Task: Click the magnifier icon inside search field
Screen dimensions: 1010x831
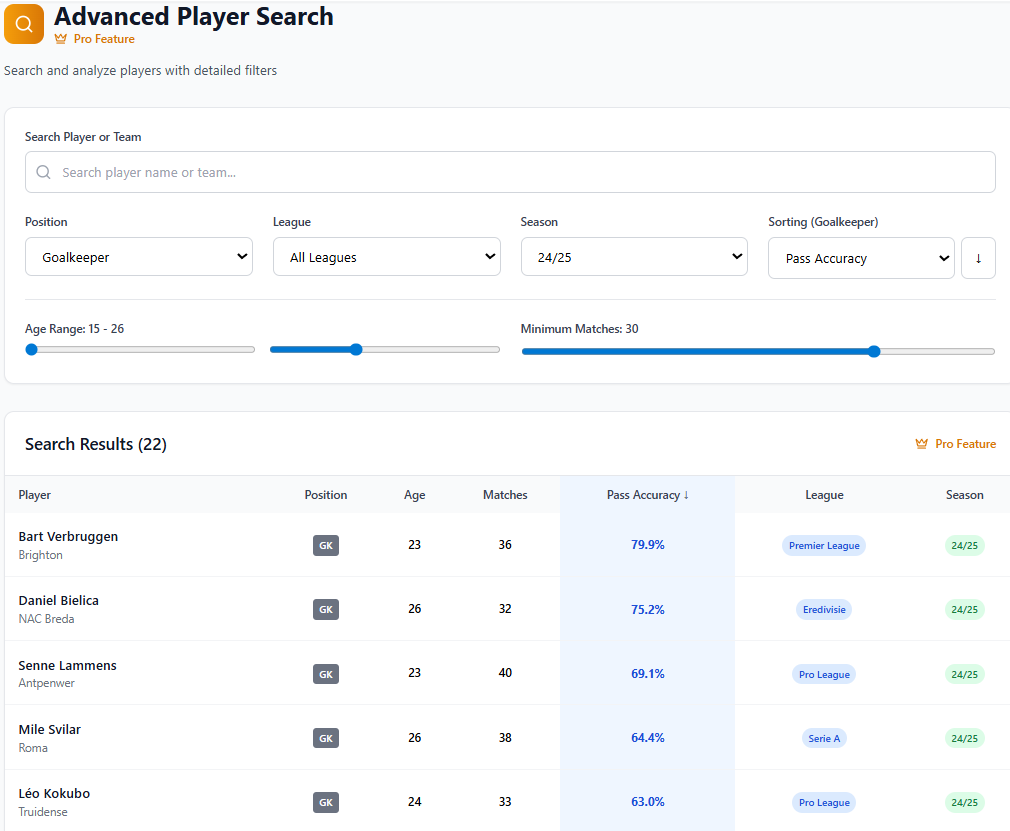Action: pyautogui.click(x=43, y=171)
